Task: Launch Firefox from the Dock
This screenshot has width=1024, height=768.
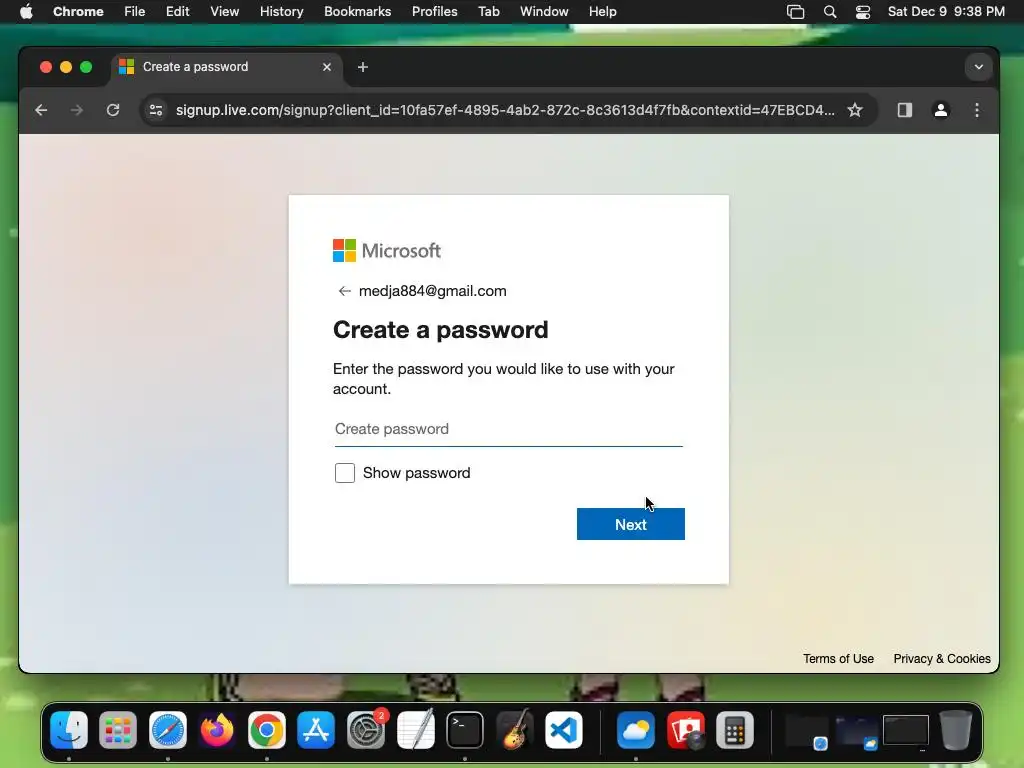Action: [217, 730]
